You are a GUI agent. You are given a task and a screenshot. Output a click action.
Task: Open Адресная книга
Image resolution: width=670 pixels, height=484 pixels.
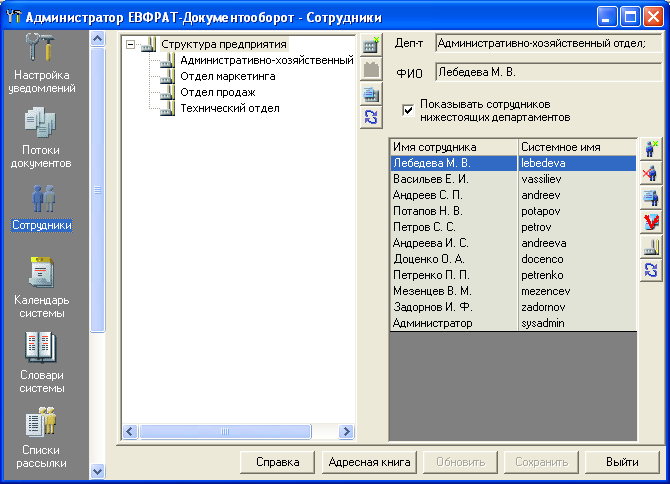(369, 462)
